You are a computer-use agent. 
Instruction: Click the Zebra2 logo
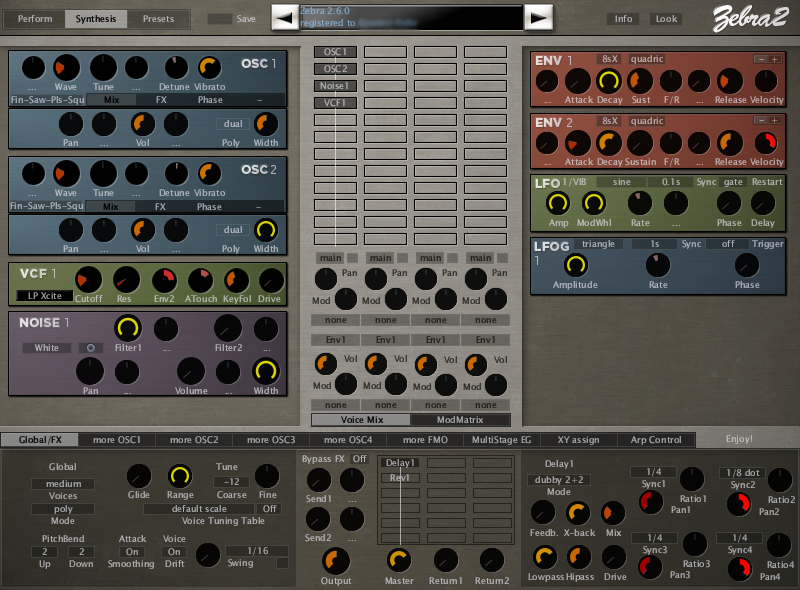click(750, 18)
